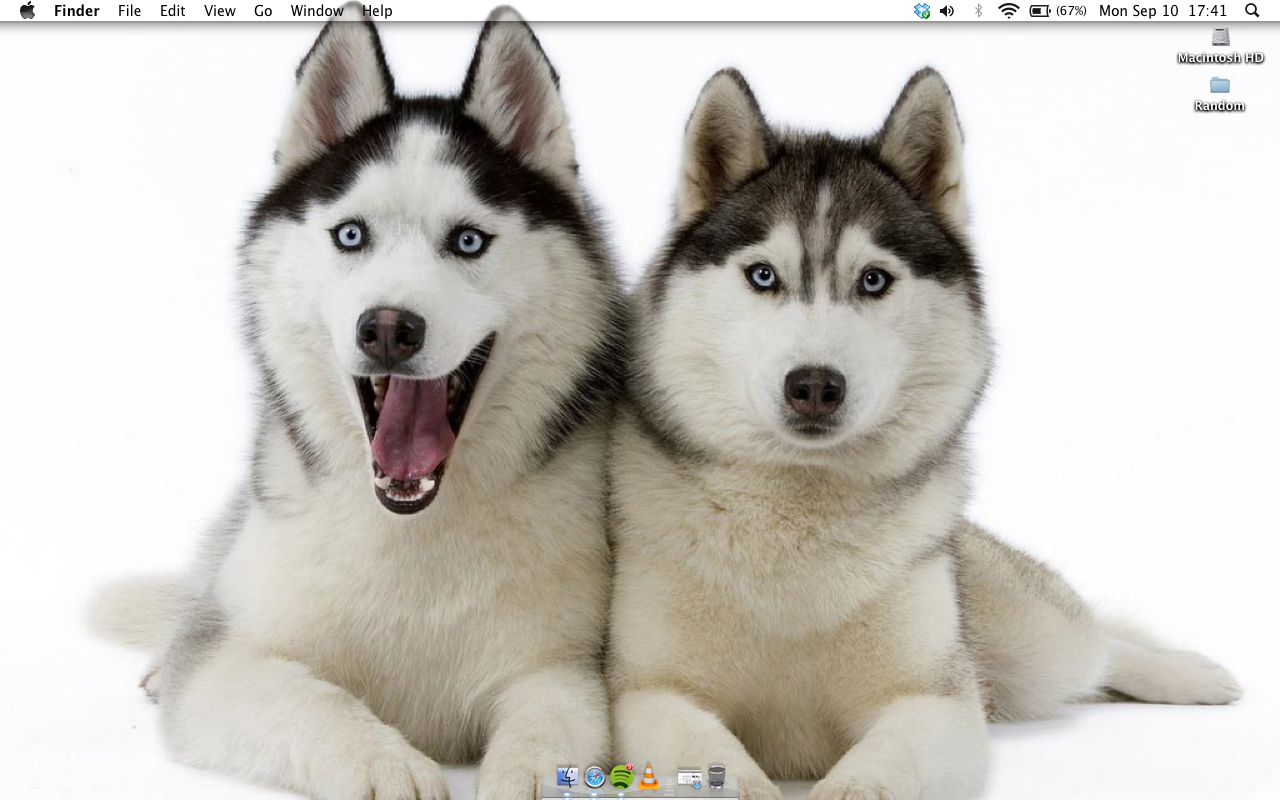The image size is (1280, 800).
Task: Open the Go menu
Action: coord(263,11)
